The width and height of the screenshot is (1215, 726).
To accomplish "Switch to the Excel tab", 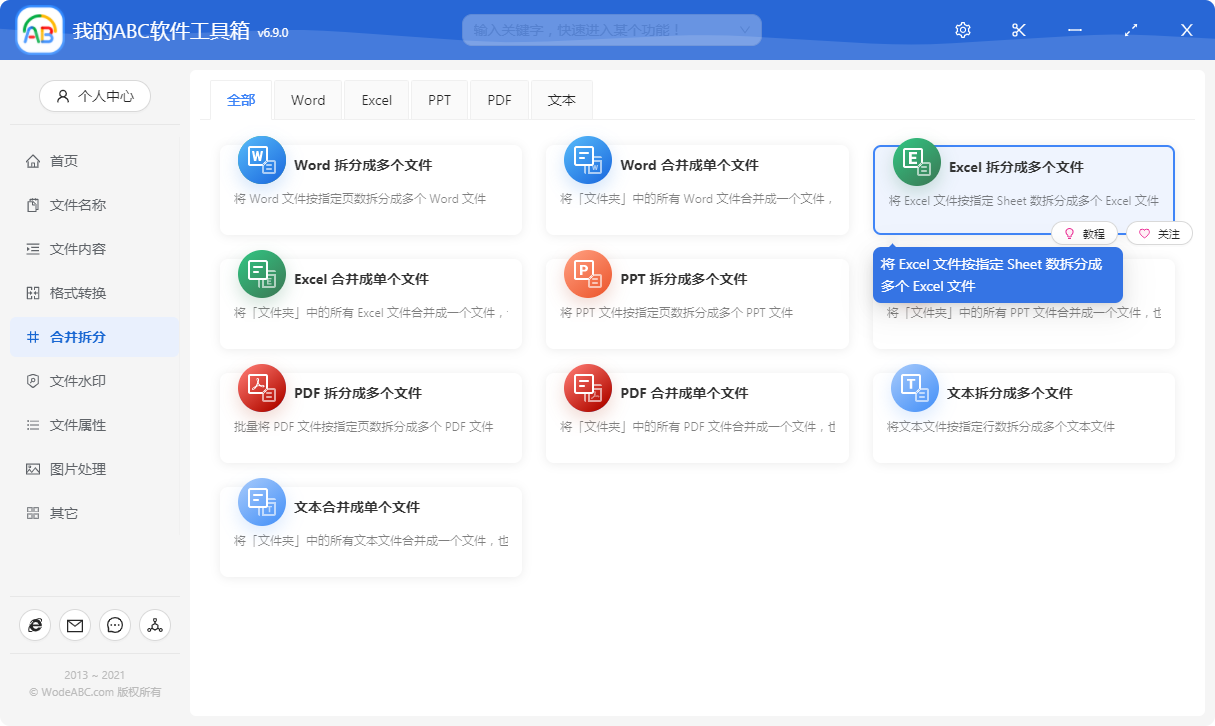I will click(377, 100).
